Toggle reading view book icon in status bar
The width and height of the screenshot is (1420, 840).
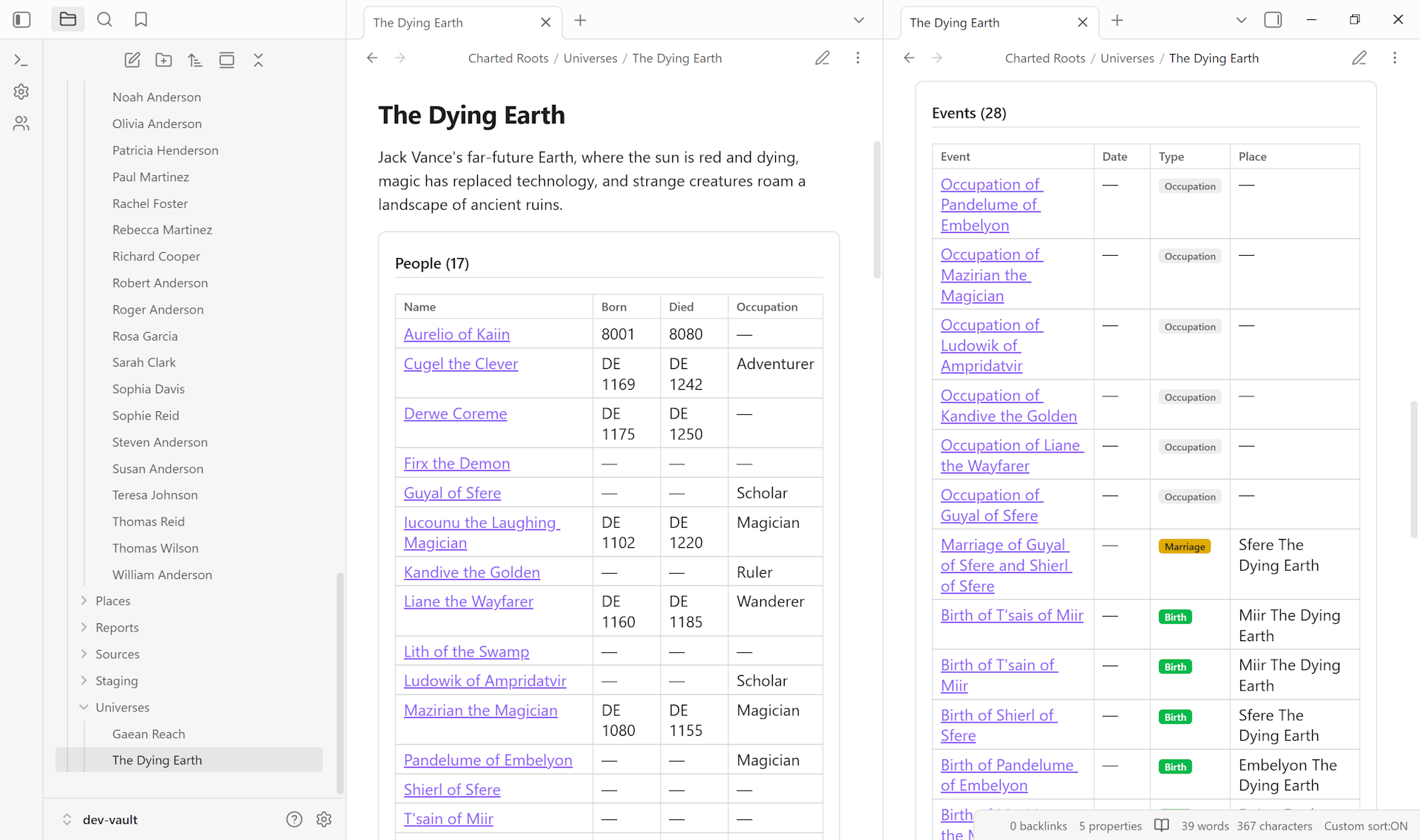coord(1162,826)
